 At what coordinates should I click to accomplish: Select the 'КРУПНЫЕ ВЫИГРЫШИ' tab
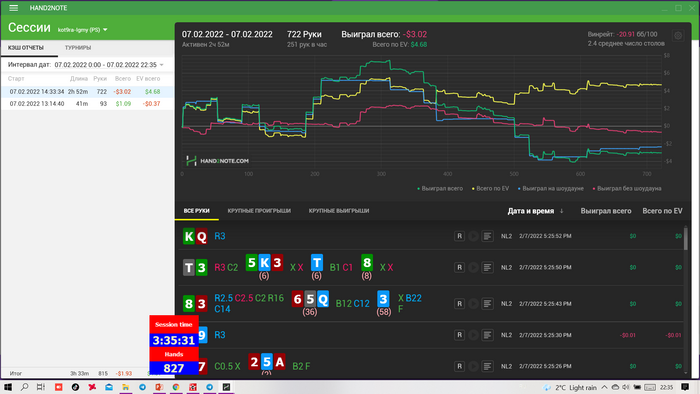click(339, 211)
